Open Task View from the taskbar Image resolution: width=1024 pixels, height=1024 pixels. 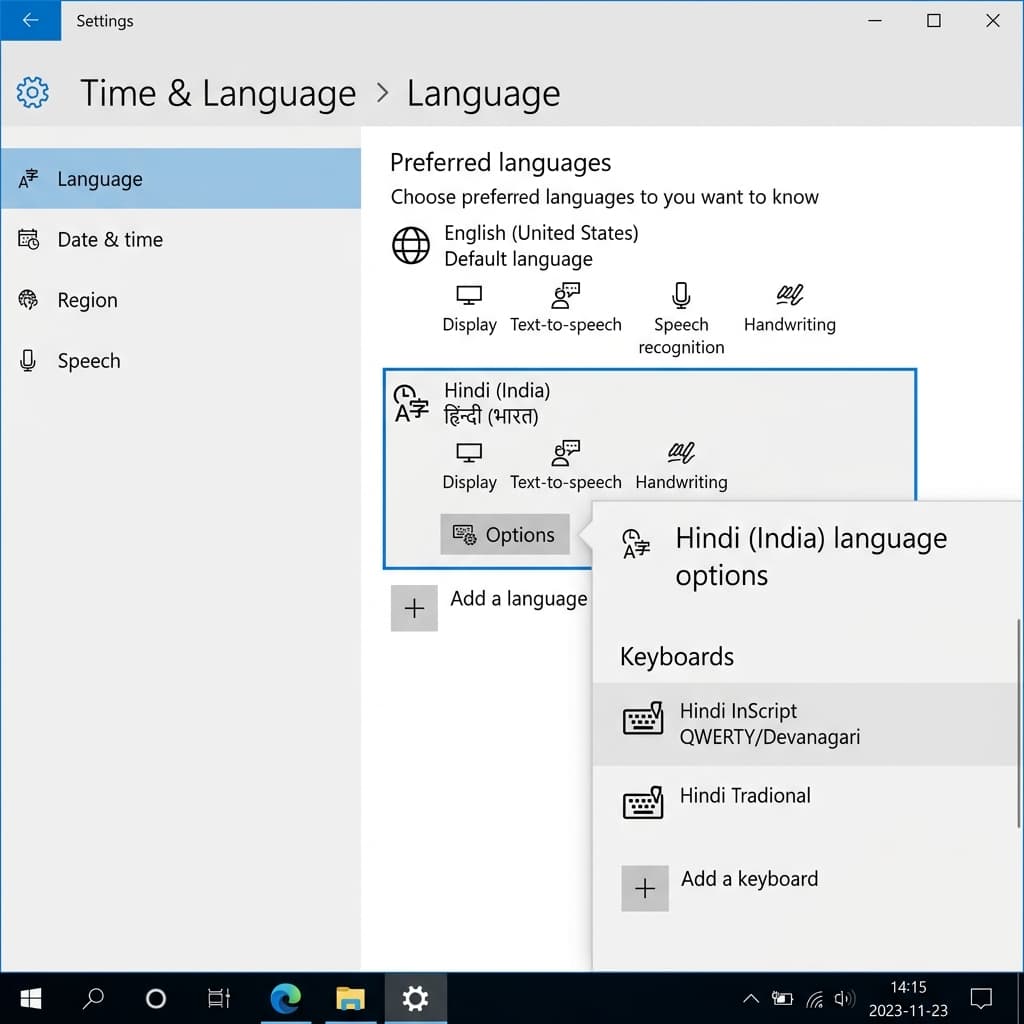pyautogui.click(x=219, y=998)
